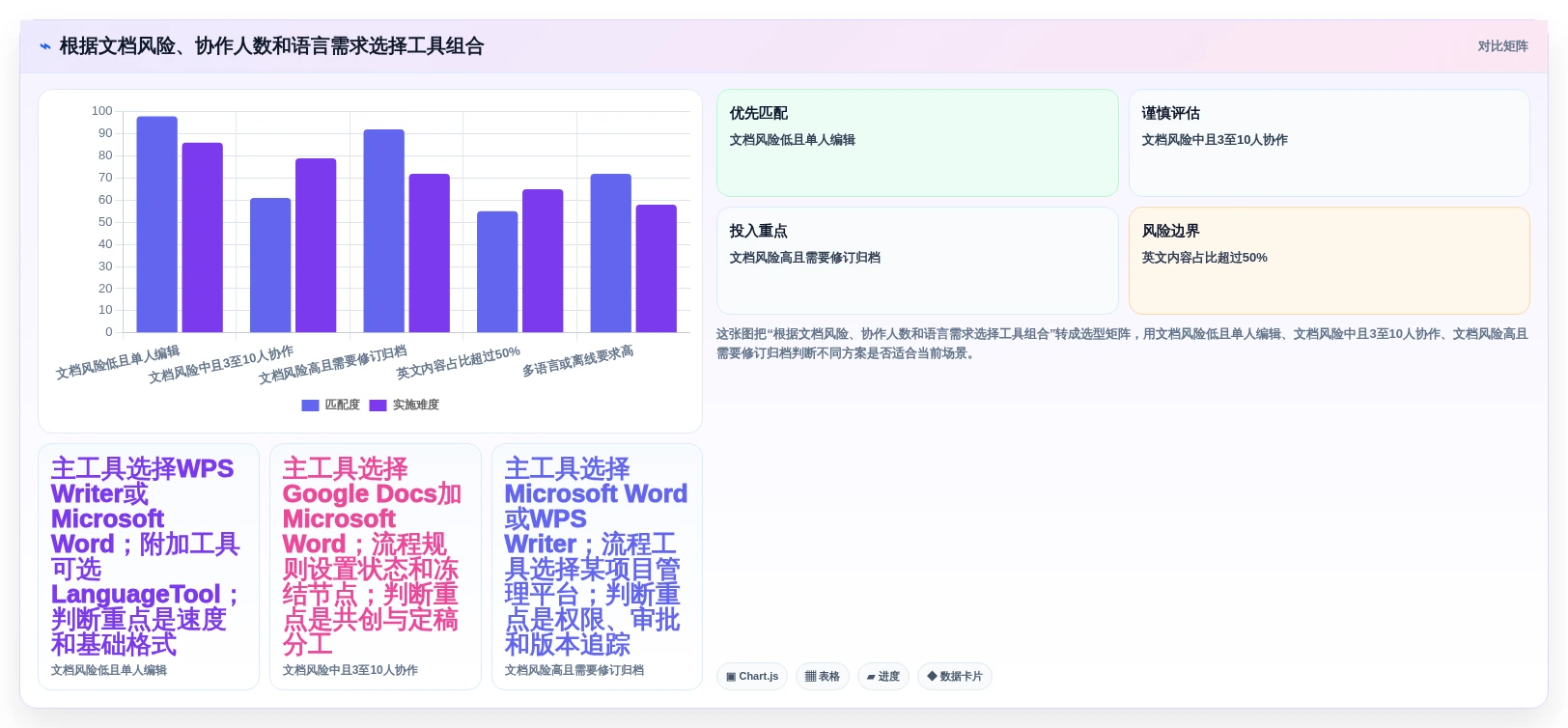Image resolution: width=1568 pixels, height=728 pixels.
Task: Toggle the 匹配度 legend swatch
Action: pyautogui.click(x=310, y=406)
